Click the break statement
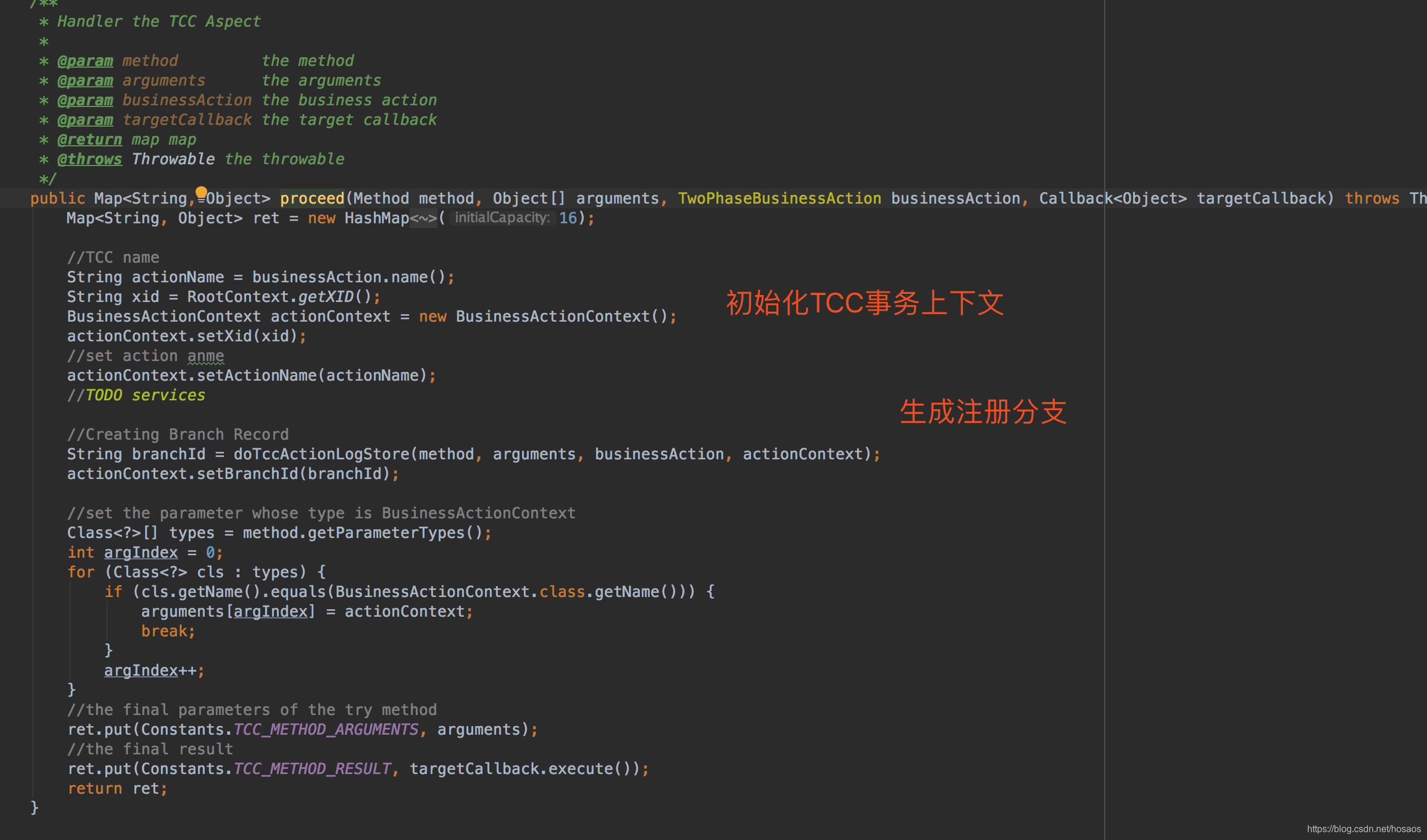 tap(168, 631)
